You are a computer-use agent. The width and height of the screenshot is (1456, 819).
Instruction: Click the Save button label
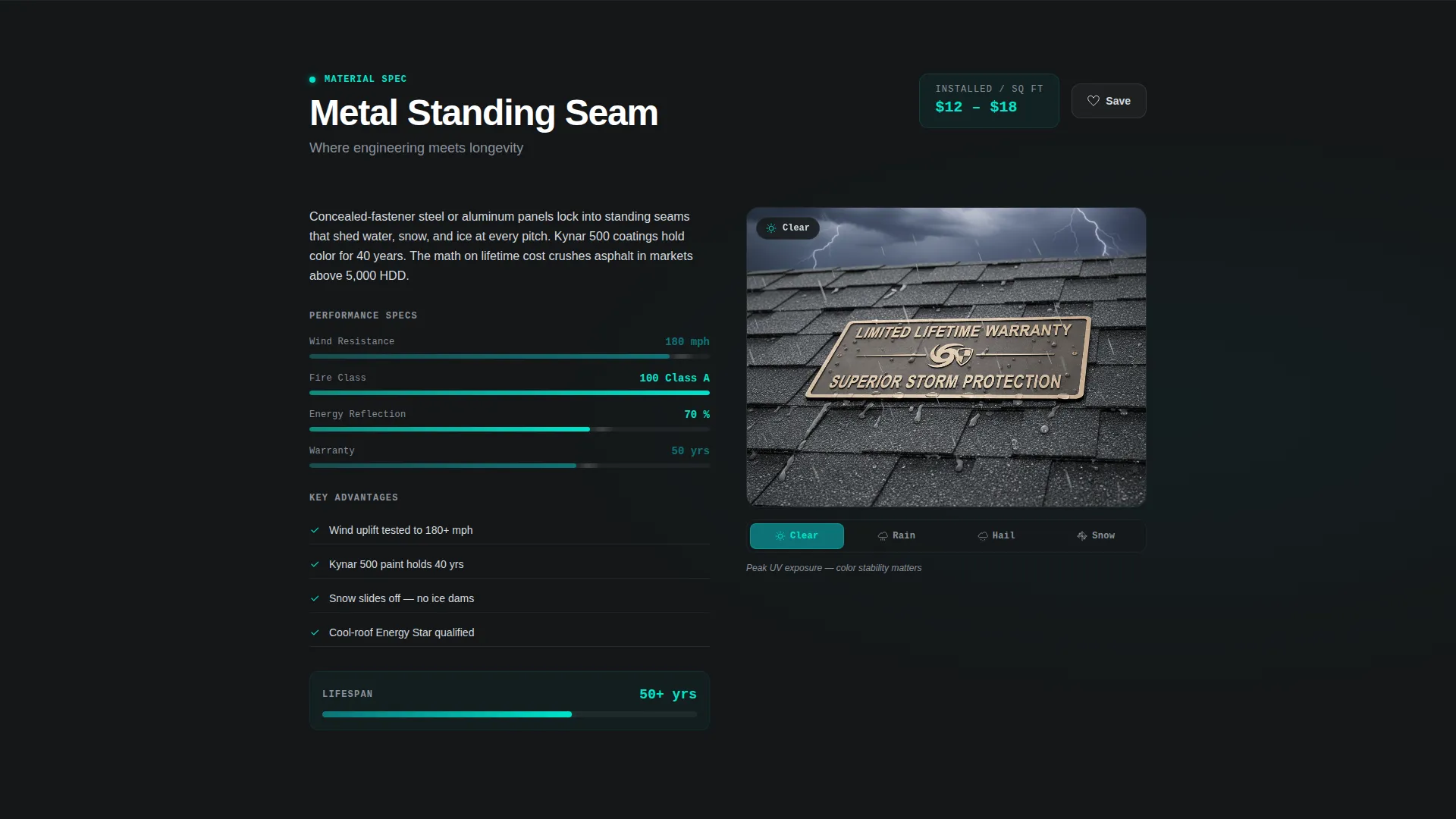pyautogui.click(x=1118, y=101)
